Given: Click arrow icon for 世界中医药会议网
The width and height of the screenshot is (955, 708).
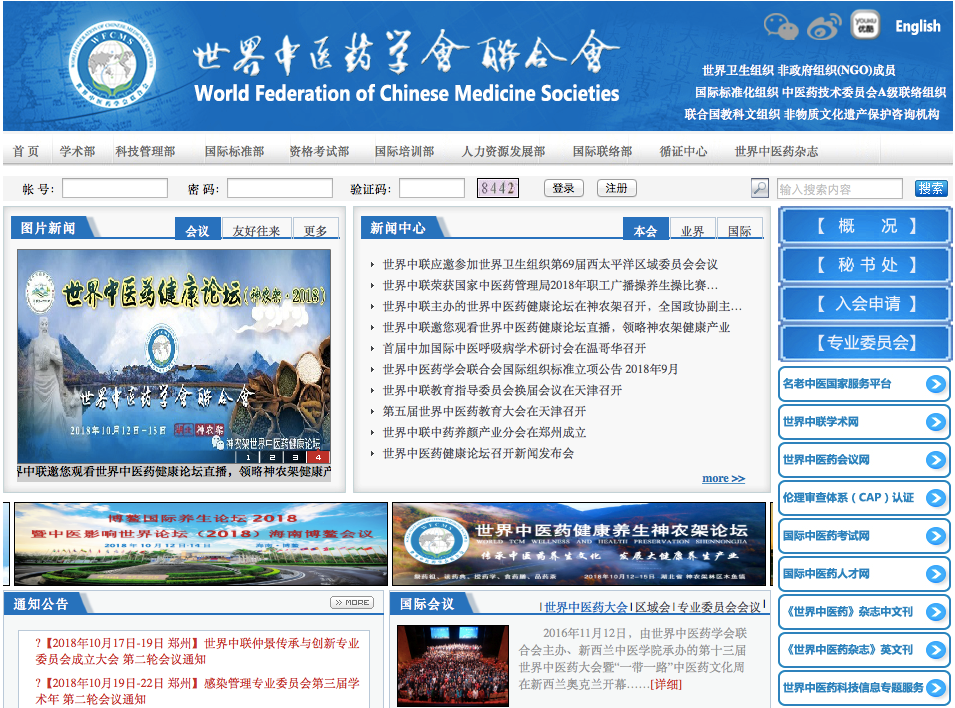Looking at the screenshot, I should click(x=936, y=460).
